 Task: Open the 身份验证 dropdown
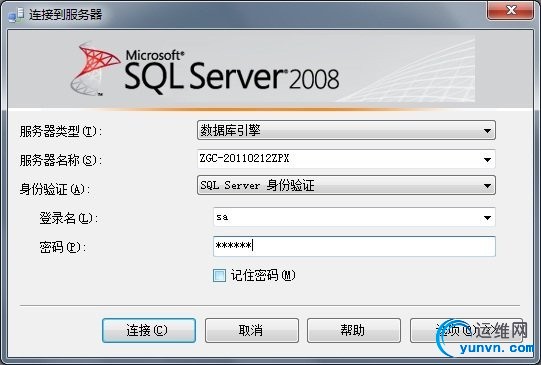[x=346, y=185]
